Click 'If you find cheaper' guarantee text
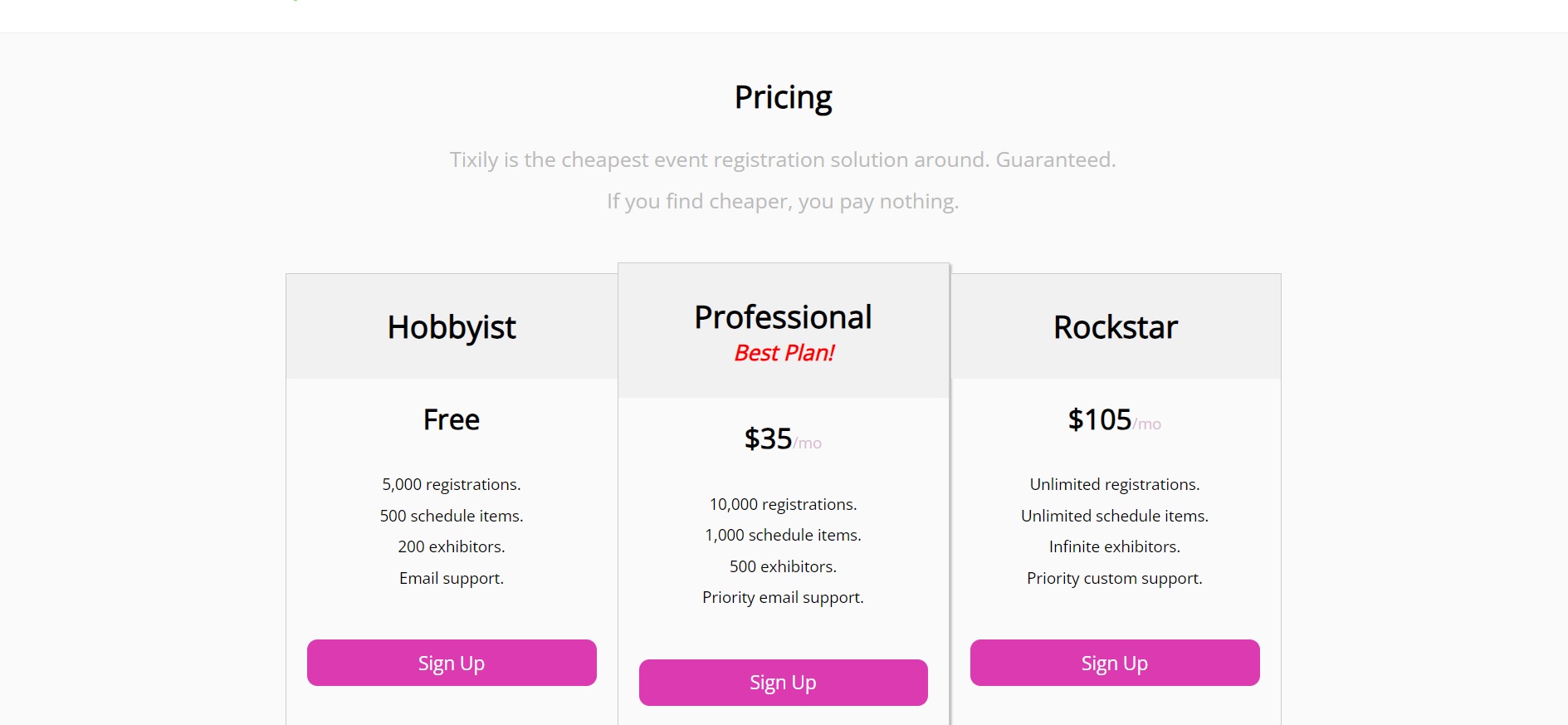 point(783,201)
